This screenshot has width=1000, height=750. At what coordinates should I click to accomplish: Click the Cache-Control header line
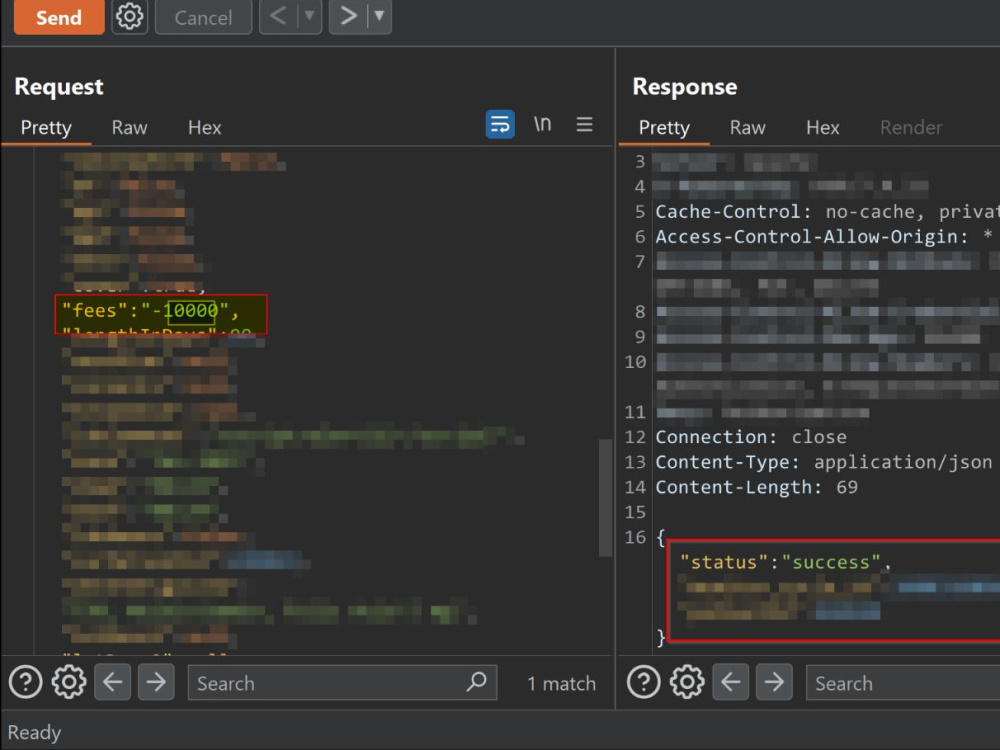tap(827, 212)
